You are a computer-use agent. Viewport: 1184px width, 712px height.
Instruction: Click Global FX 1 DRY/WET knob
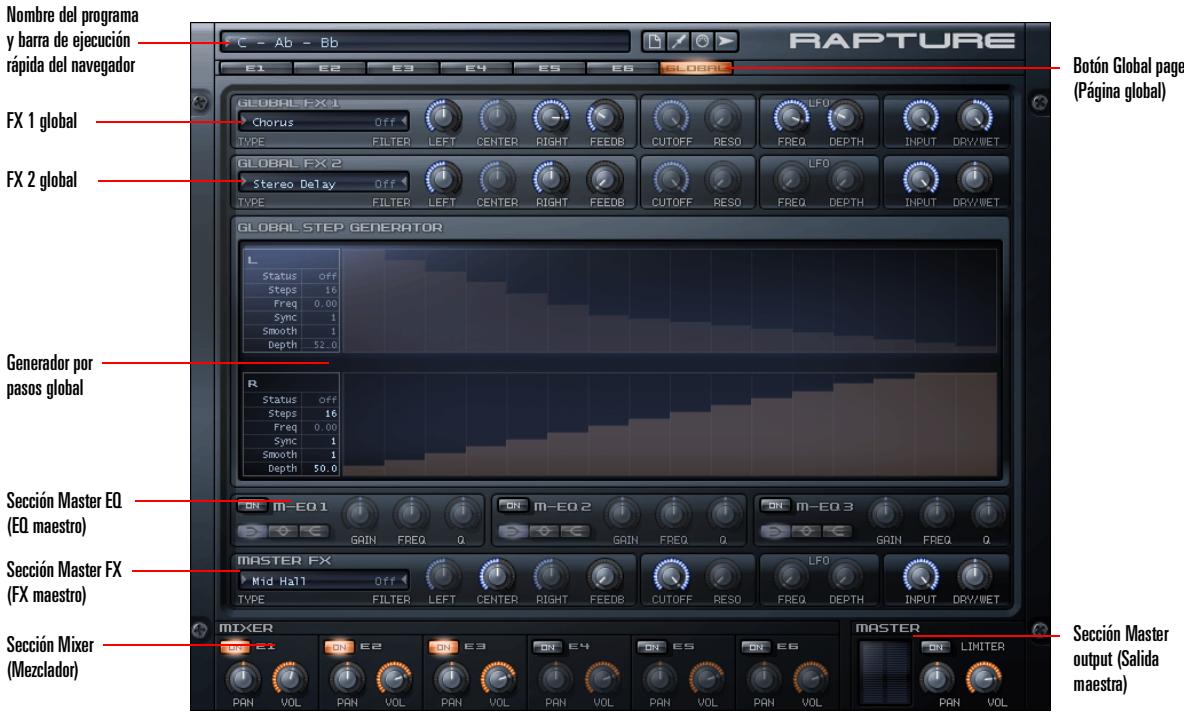(975, 117)
